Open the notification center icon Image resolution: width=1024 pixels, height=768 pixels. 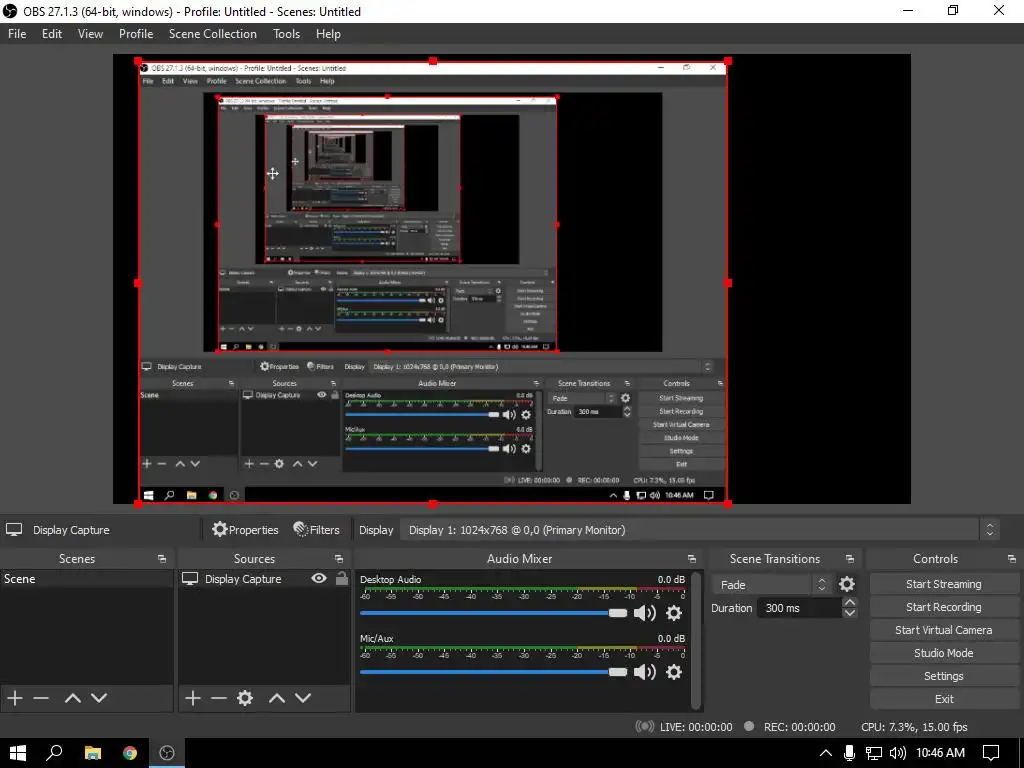(991, 753)
